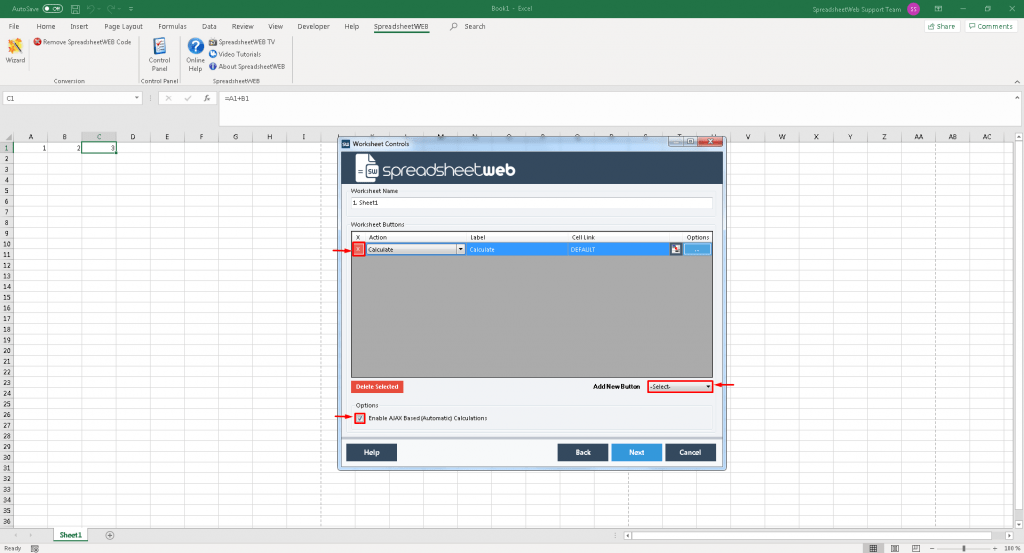Click the Worksheet Name field
The width and height of the screenshot is (1024, 553).
531,203
